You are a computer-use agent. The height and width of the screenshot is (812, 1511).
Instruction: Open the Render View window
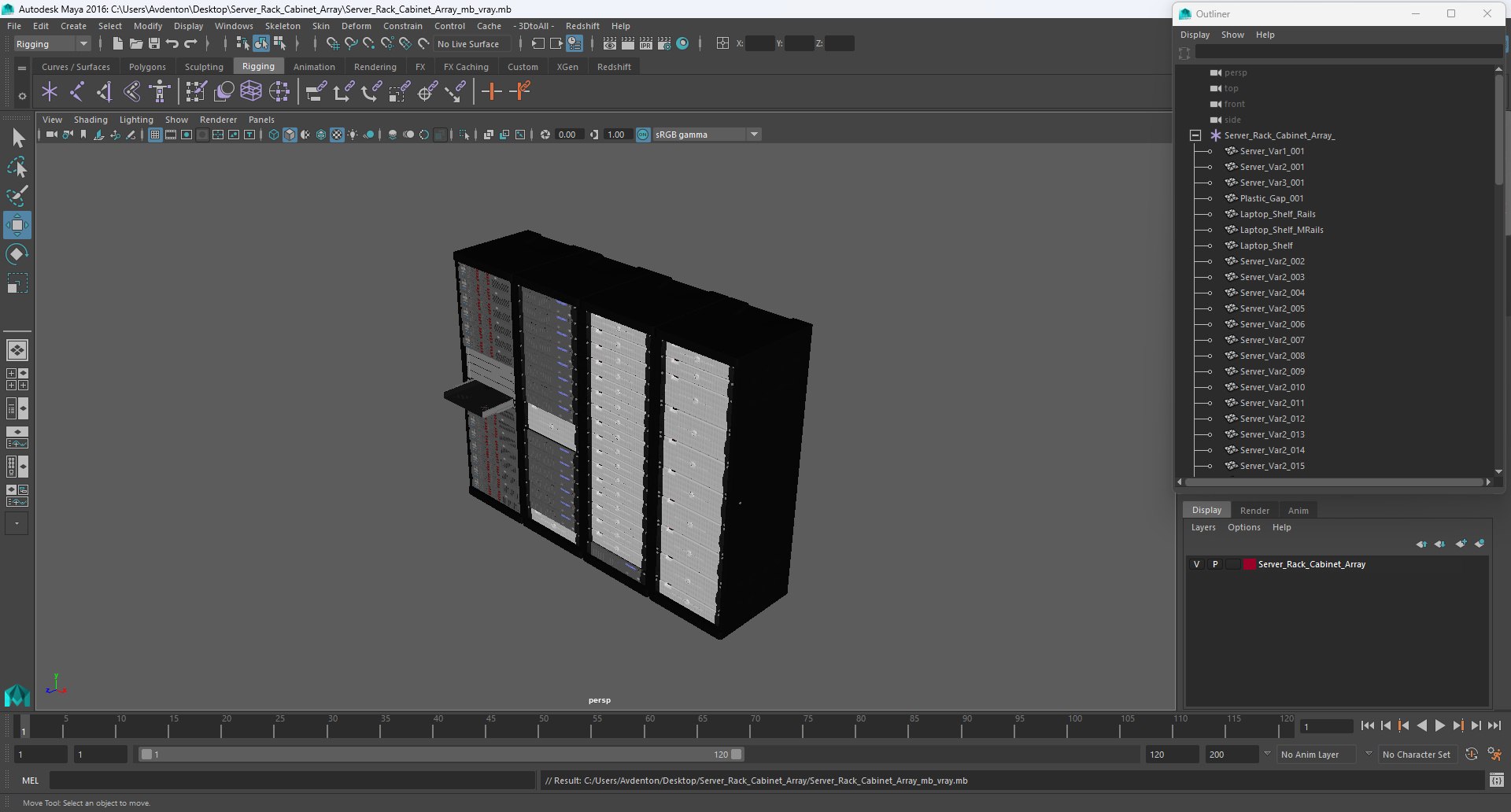click(x=609, y=44)
